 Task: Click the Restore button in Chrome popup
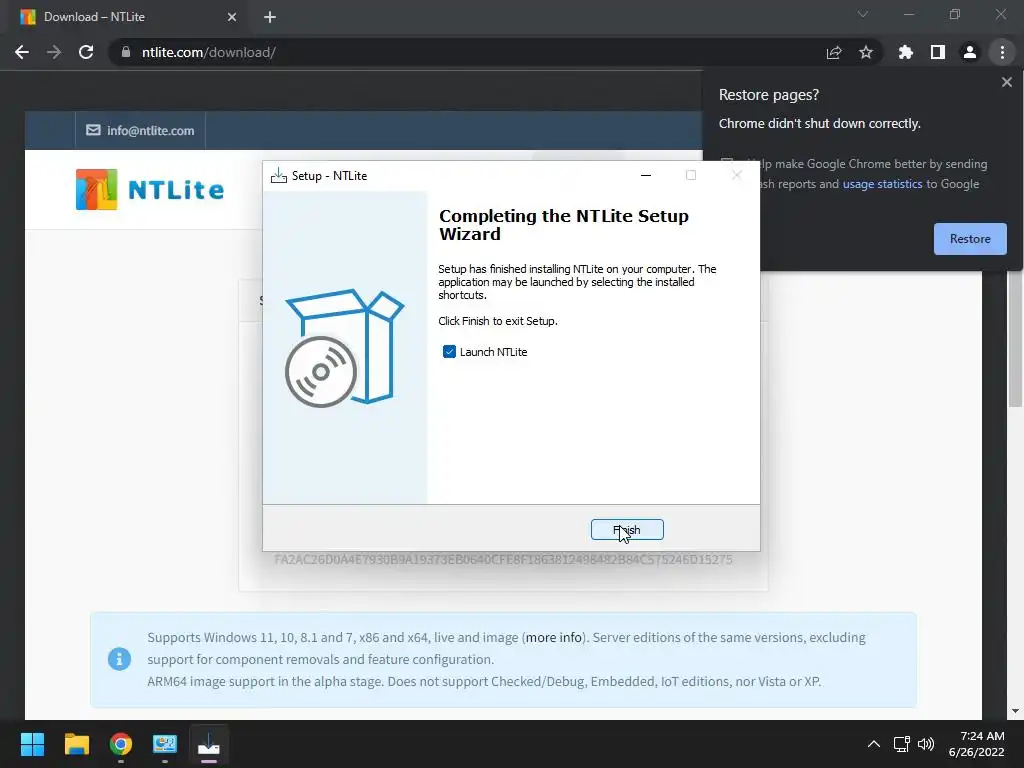coord(970,239)
